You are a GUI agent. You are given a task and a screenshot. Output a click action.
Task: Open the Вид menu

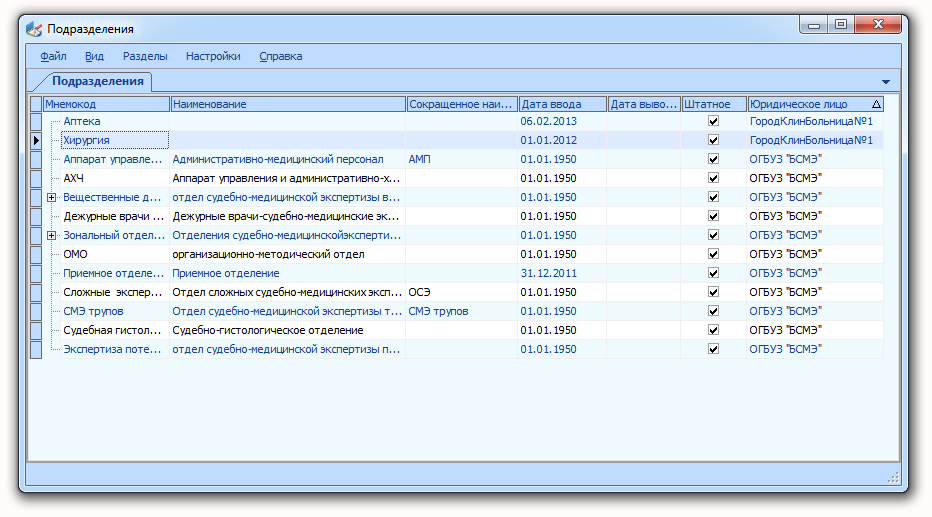[94, 56]
